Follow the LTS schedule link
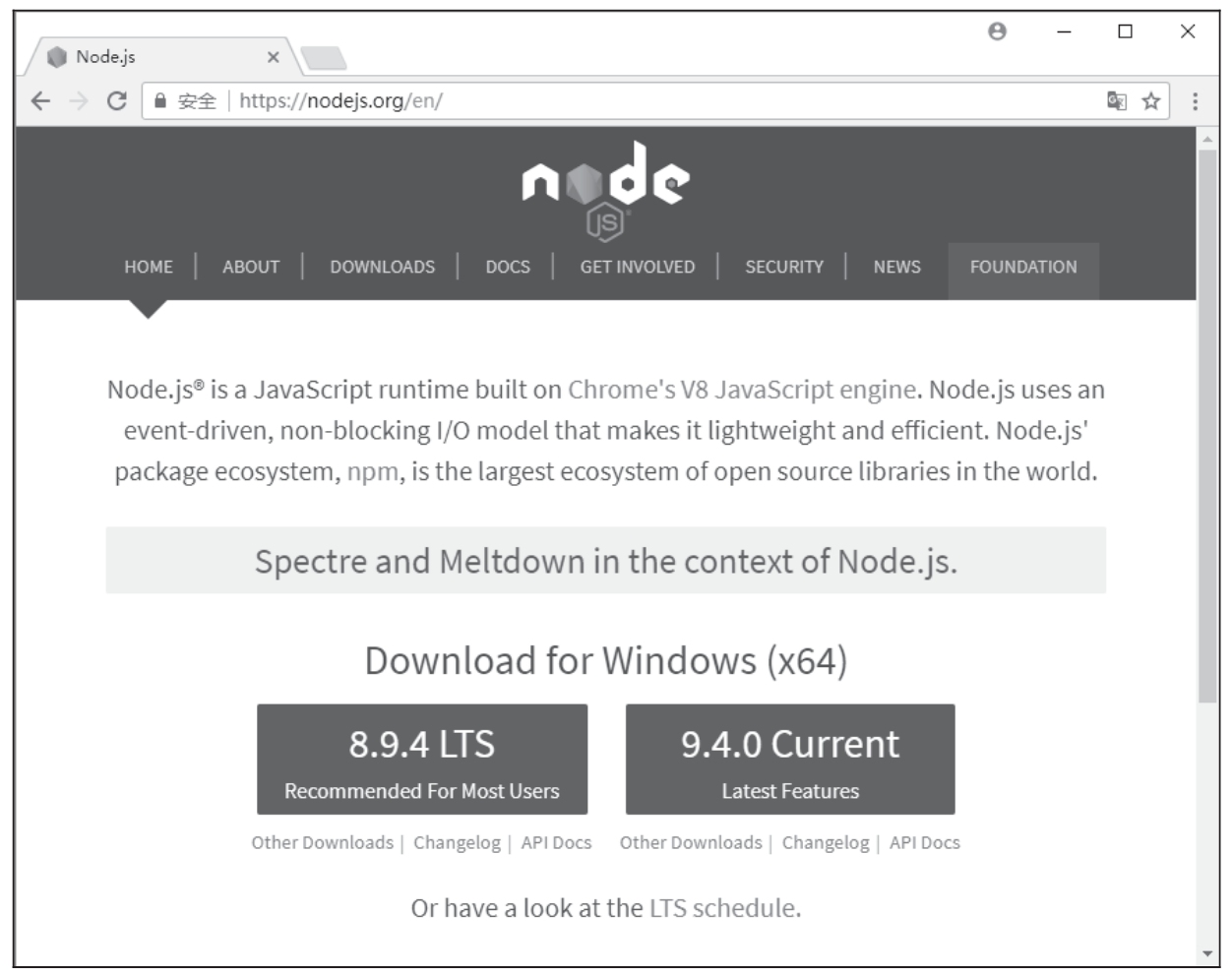 [x=722, y=908]
